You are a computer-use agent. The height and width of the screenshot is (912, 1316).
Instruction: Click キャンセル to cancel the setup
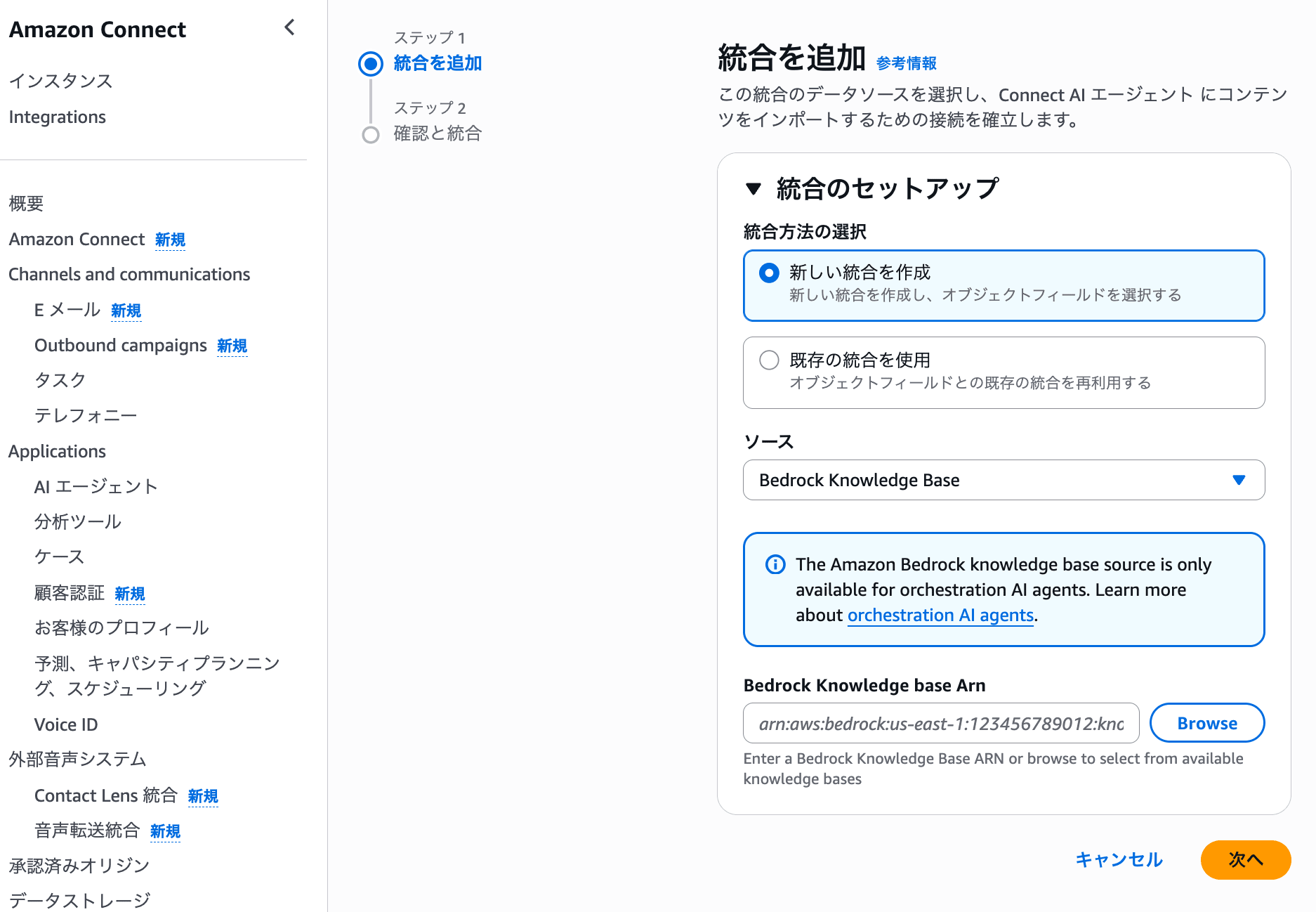coord(1119,860)
